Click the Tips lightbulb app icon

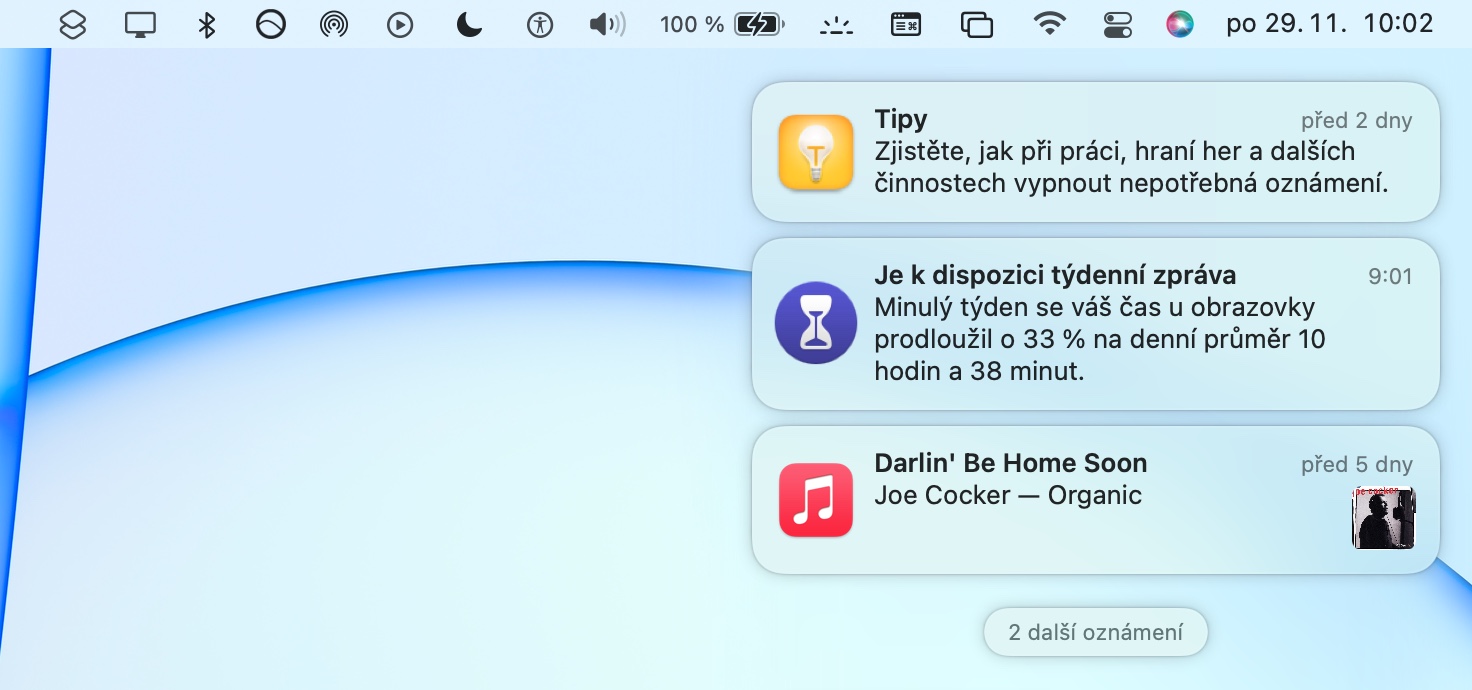click(815, 152)
